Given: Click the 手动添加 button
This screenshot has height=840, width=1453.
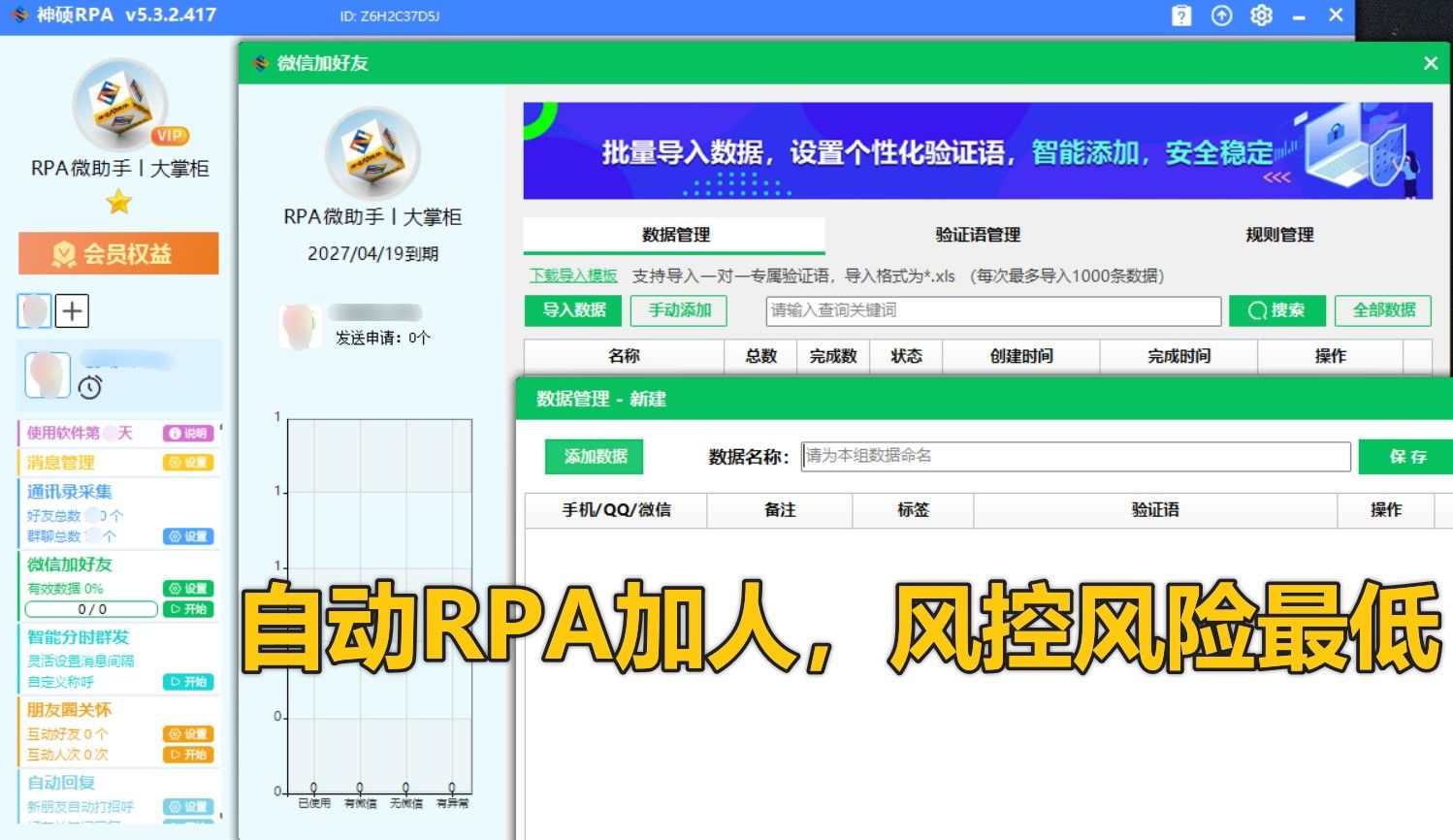Looking at the screenshot, I should coord(678,310).
